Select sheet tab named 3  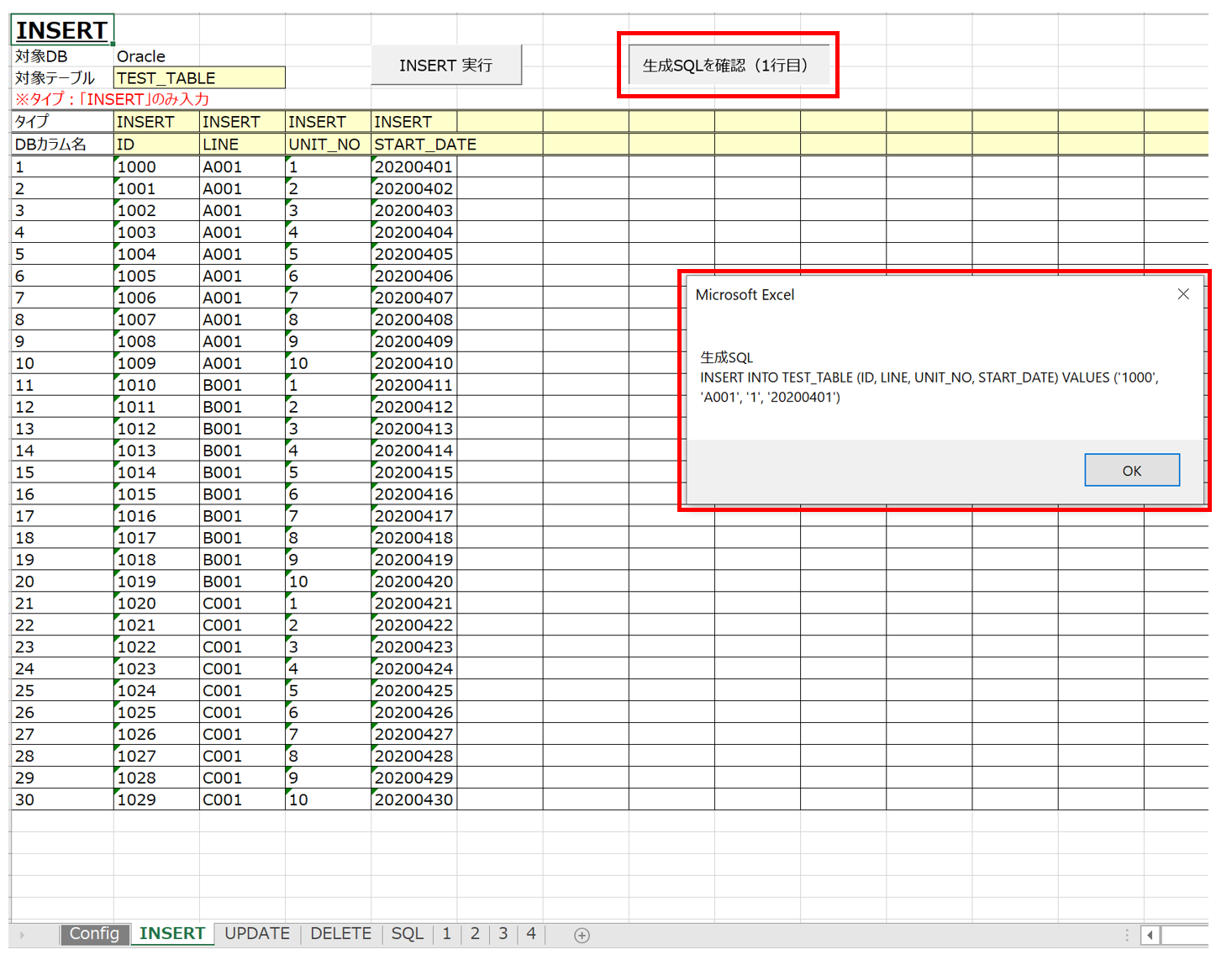coord(503,934)
